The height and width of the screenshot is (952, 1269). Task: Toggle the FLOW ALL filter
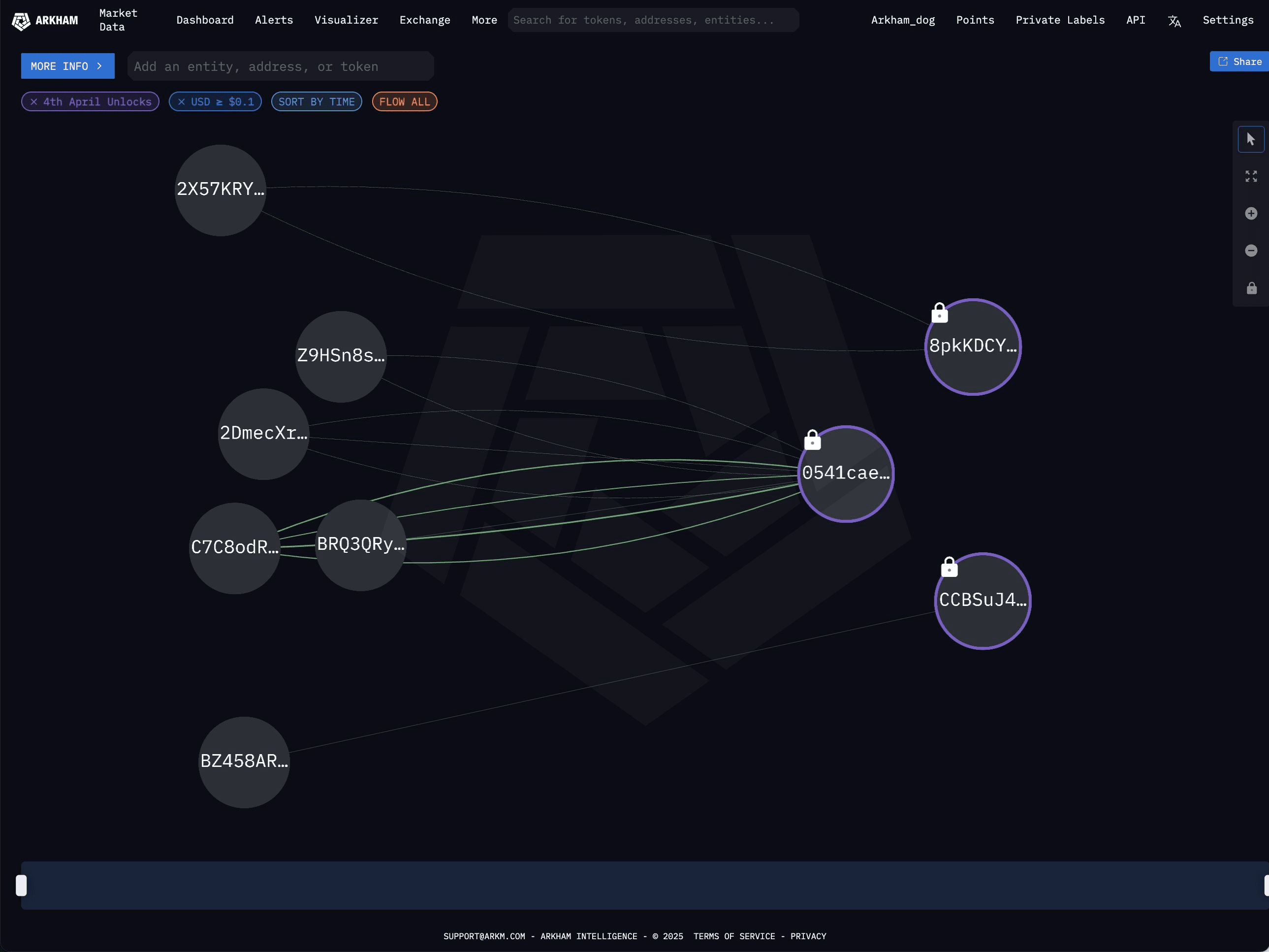[405, 101]
